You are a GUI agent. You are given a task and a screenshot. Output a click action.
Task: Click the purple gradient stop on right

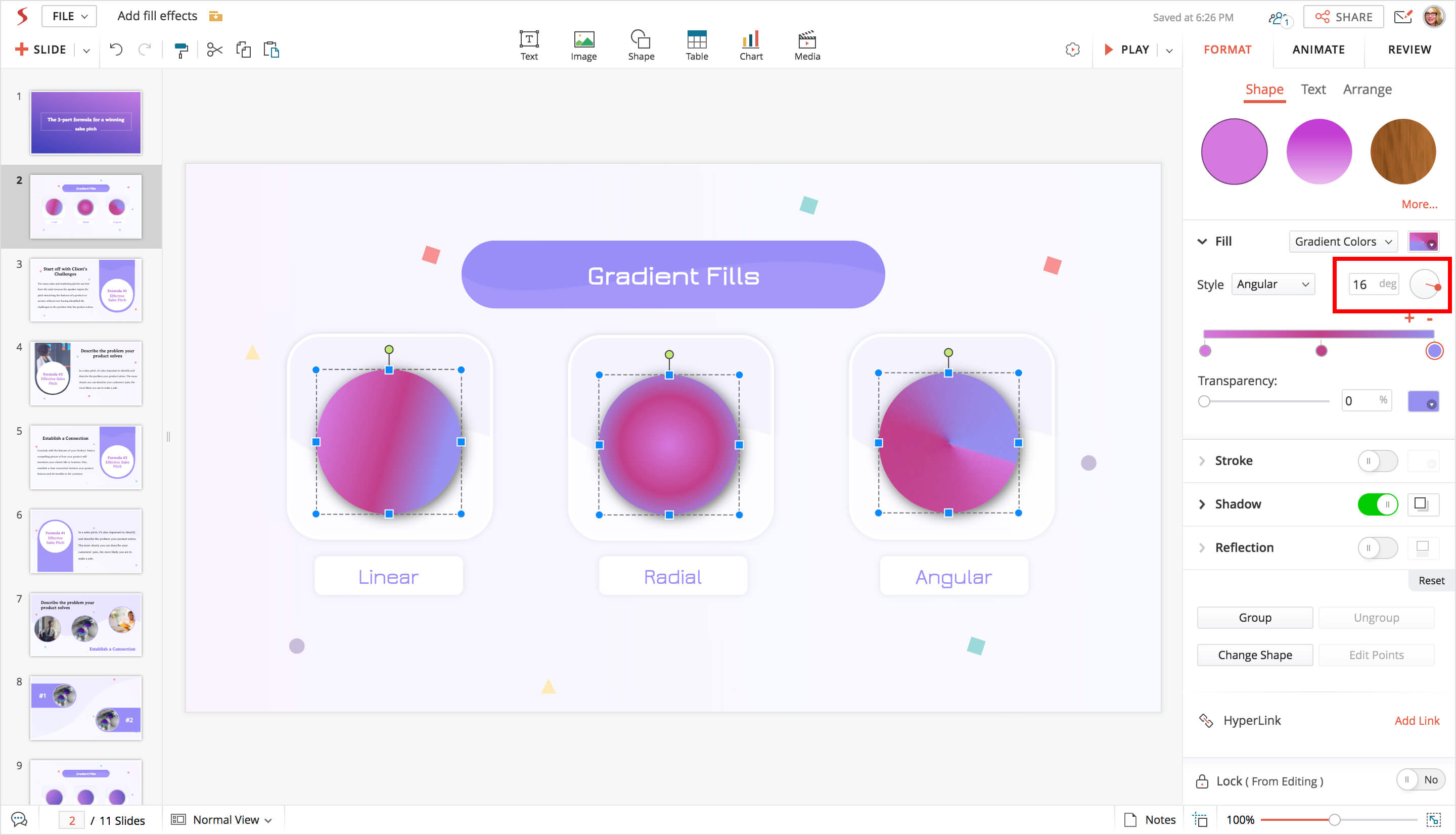[1434, 351]
